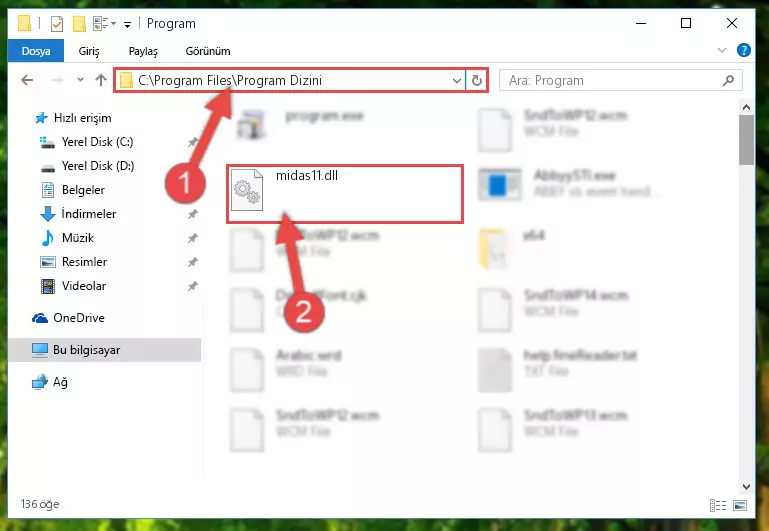Switch to the Giriş ribbon tab
Image resolution: width=769 pixels, height=531 pixels.
click(89, 51)
